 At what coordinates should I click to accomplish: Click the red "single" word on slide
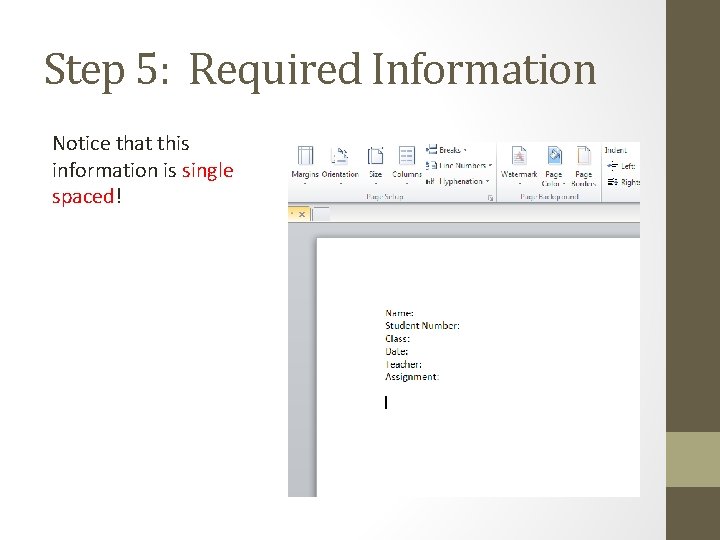tap(208, 171)
